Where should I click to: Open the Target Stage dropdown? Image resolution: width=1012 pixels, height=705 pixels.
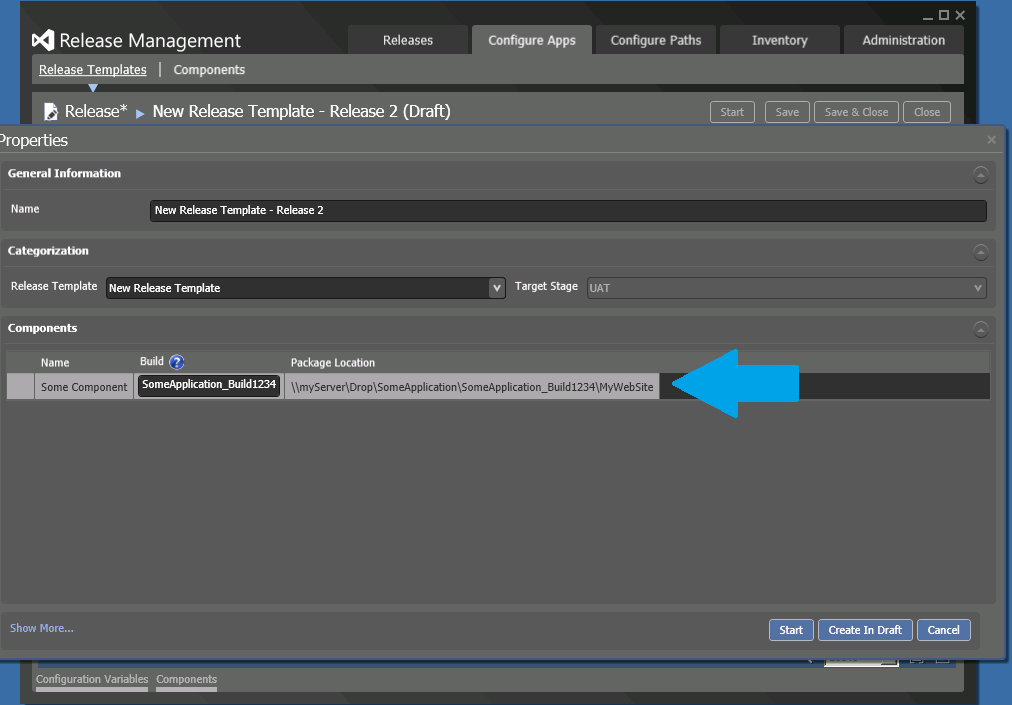point(977,288)
